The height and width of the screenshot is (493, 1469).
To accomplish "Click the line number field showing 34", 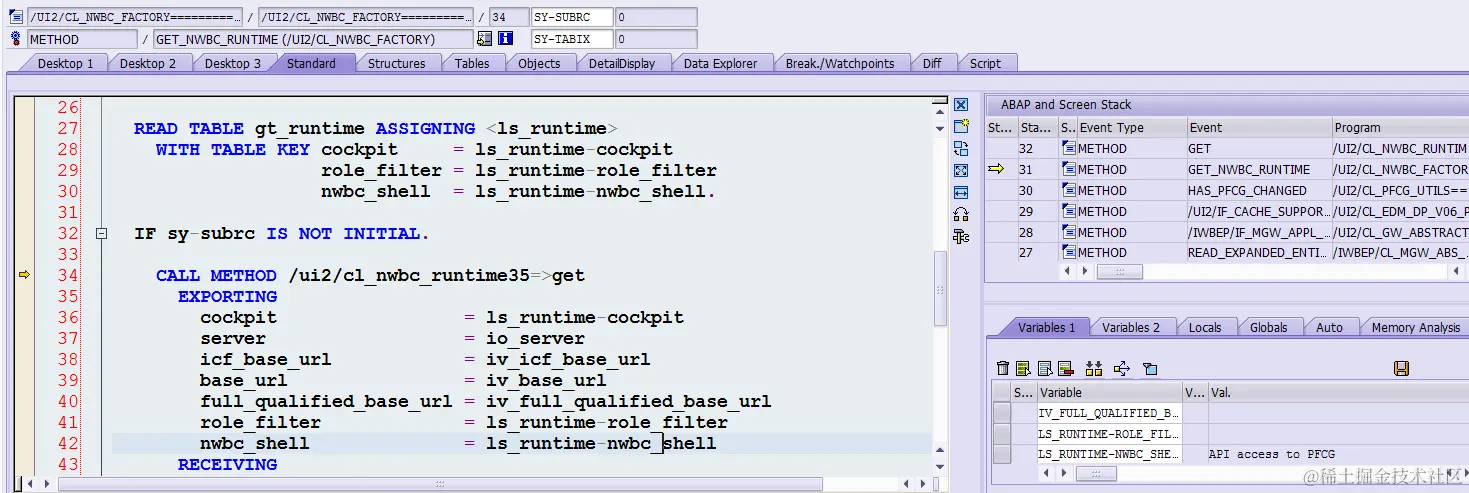I will (509, 17).
